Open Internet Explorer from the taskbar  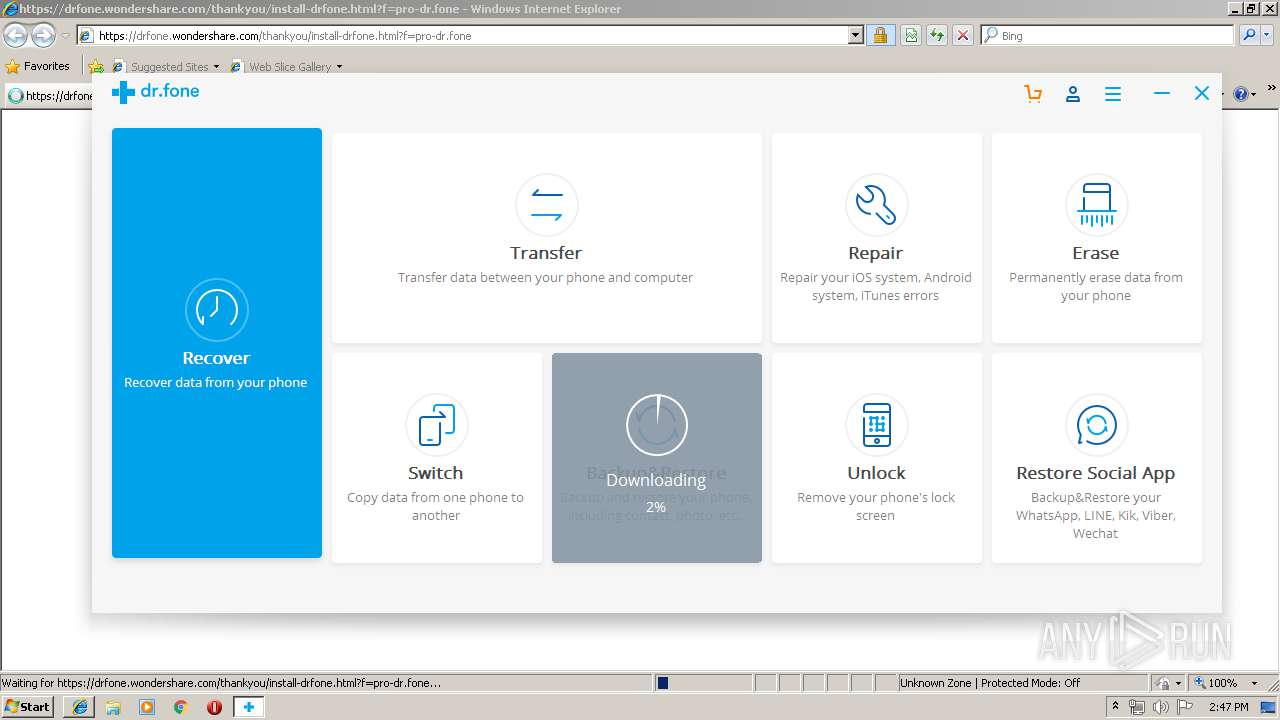coord(80,707)
